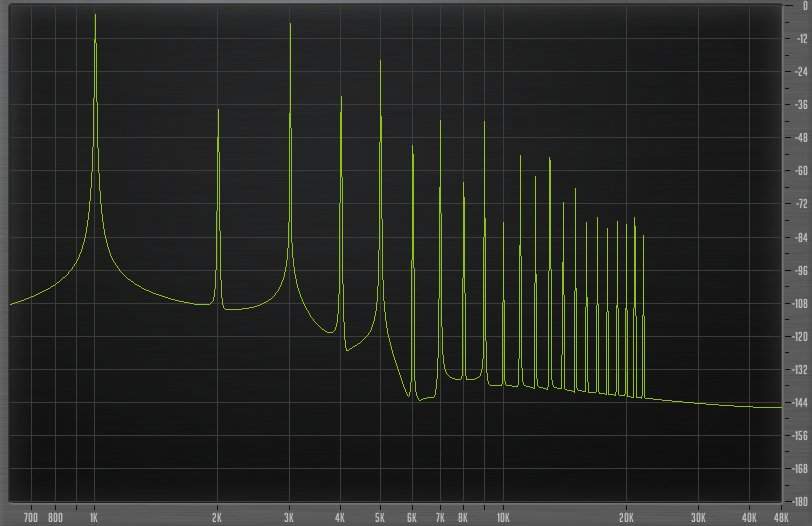Click the 2K frequency axis label
This screenshot has width=812, height=526.
tap(217, 518)
